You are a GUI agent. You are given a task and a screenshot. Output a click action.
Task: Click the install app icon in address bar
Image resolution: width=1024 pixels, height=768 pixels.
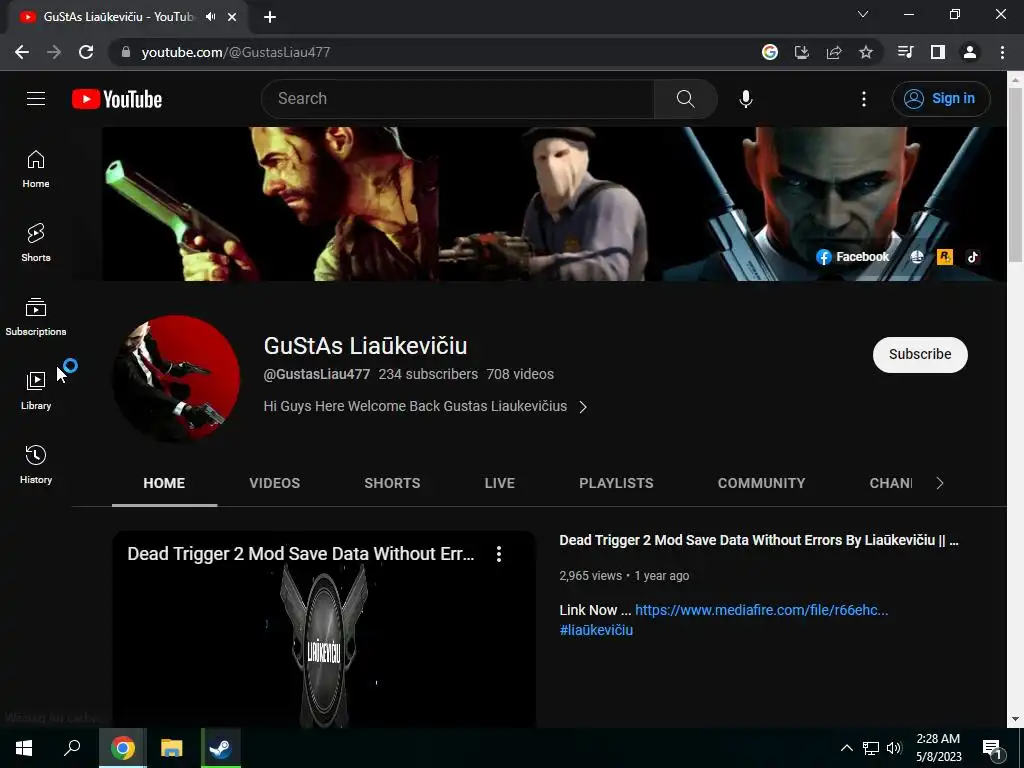[802, 52]
